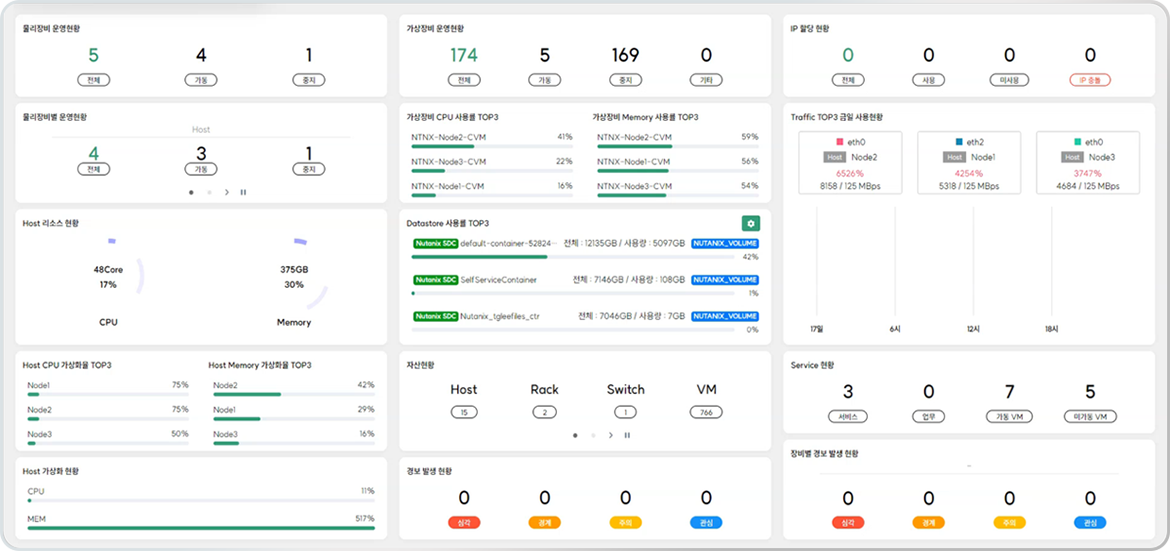Viewport: 1170px width, 551px height.
Task: Select second dot of 물리장비별 운영현황 carousel
Action: pos(209,192)
